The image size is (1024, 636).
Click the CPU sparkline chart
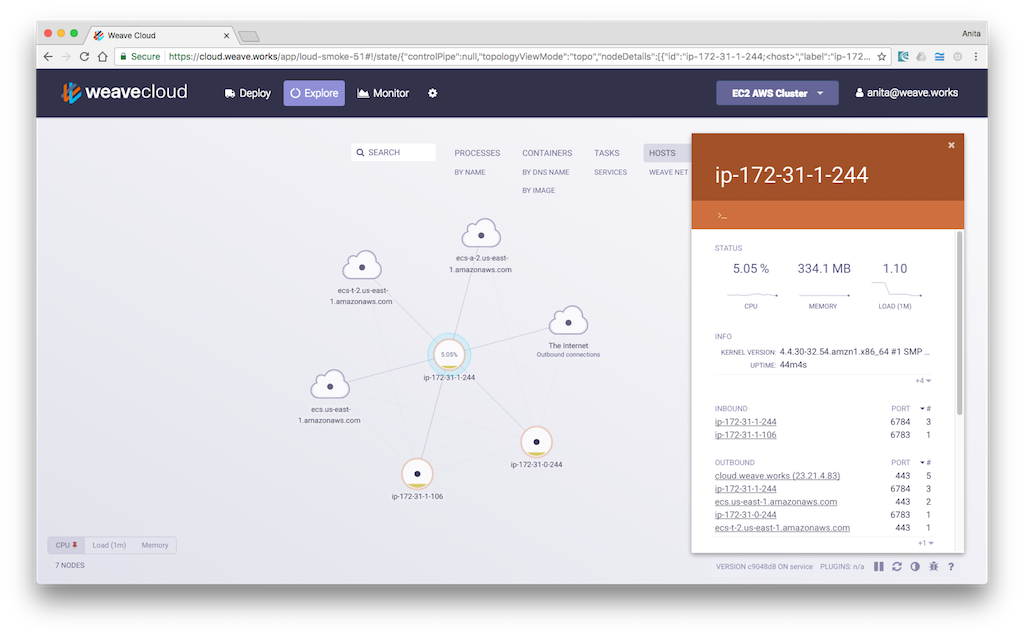pyautogui.click(x=752, y=294)
